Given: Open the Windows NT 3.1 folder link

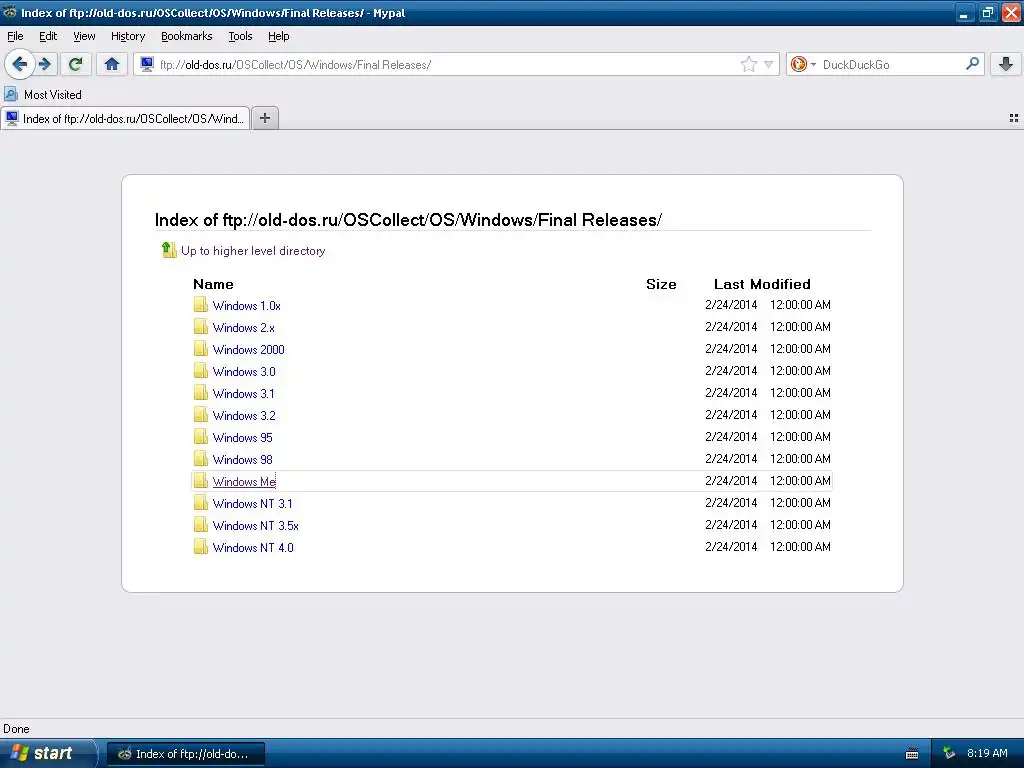Looking at the screenshot, I should [252, 504].
